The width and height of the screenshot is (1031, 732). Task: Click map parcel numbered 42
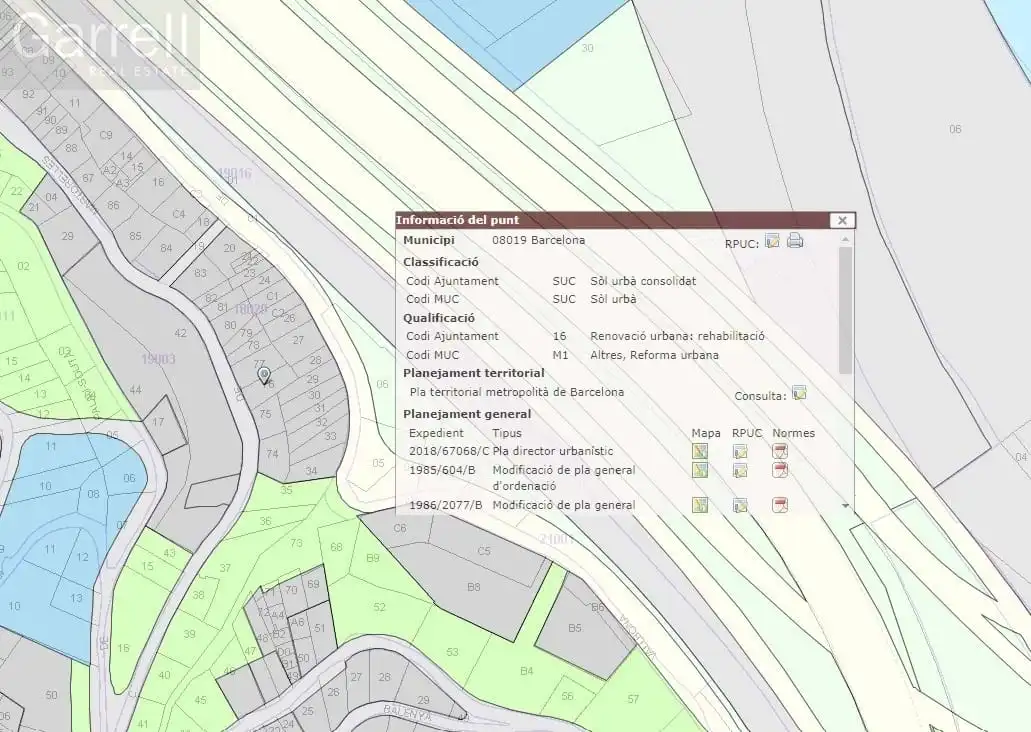(180, 333)
